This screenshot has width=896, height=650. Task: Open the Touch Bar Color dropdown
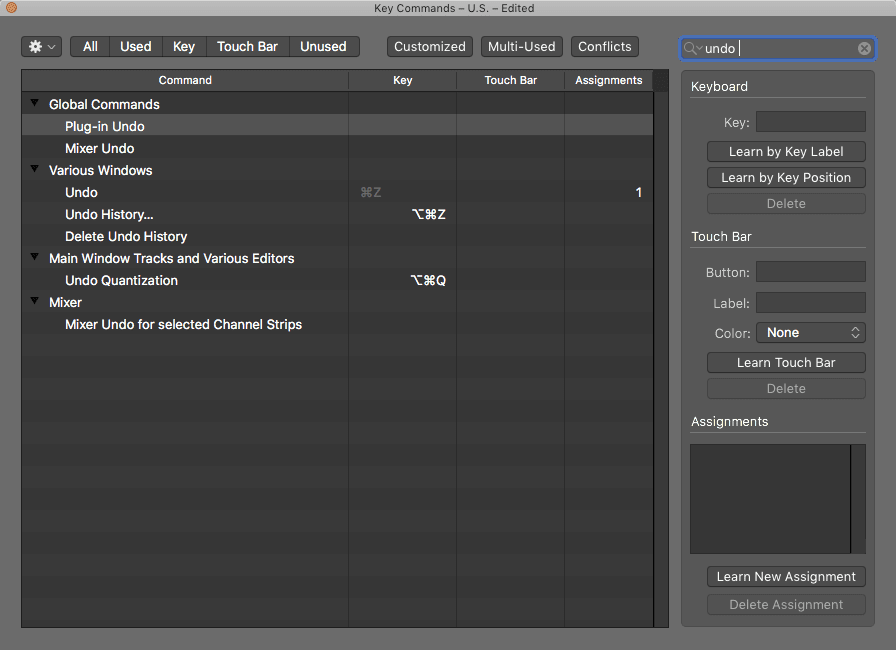[810, 332]
